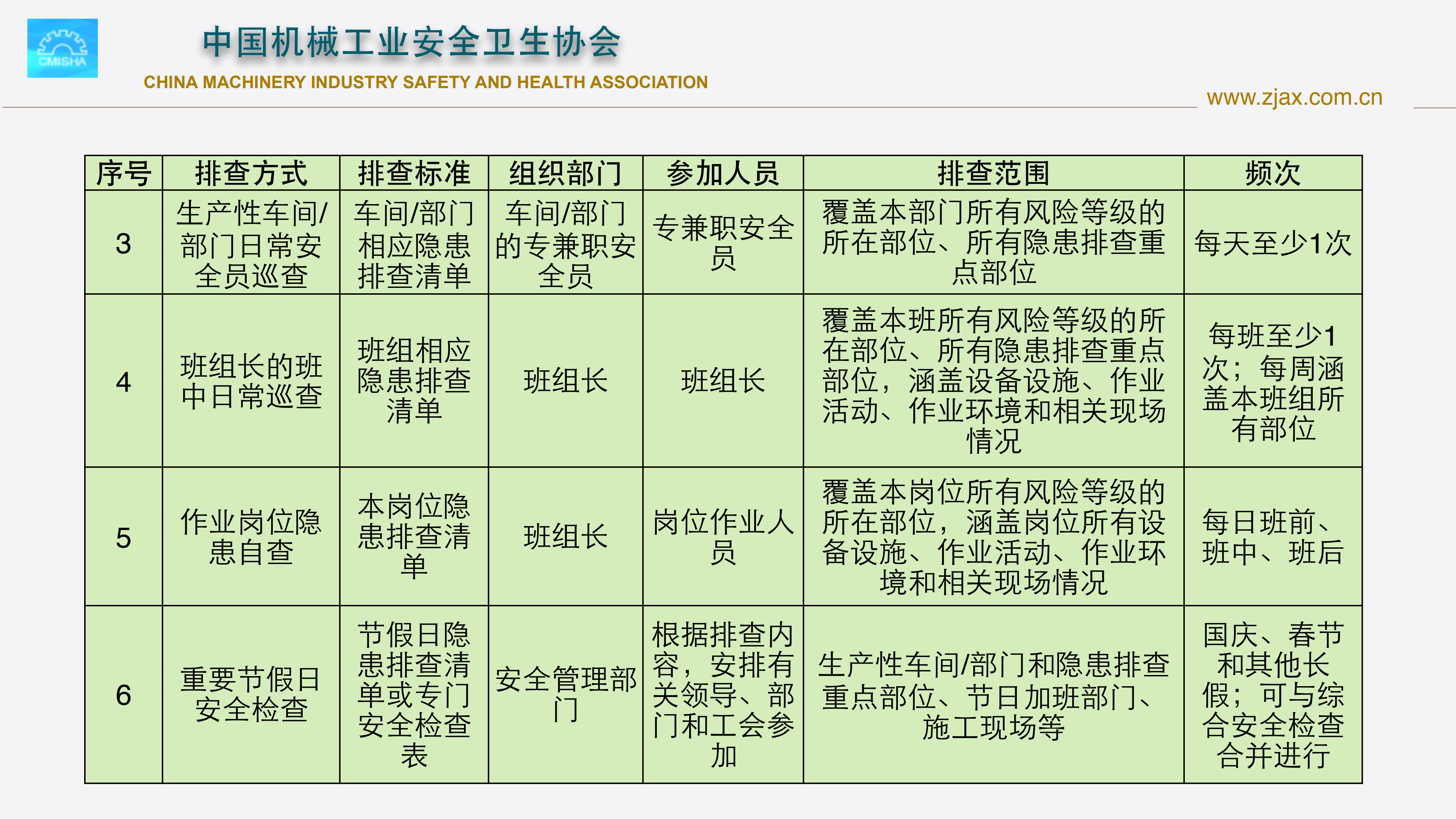Click cell 班组相应隐患排查清单
1456x819 pixels.
click(x=414, y=381)
